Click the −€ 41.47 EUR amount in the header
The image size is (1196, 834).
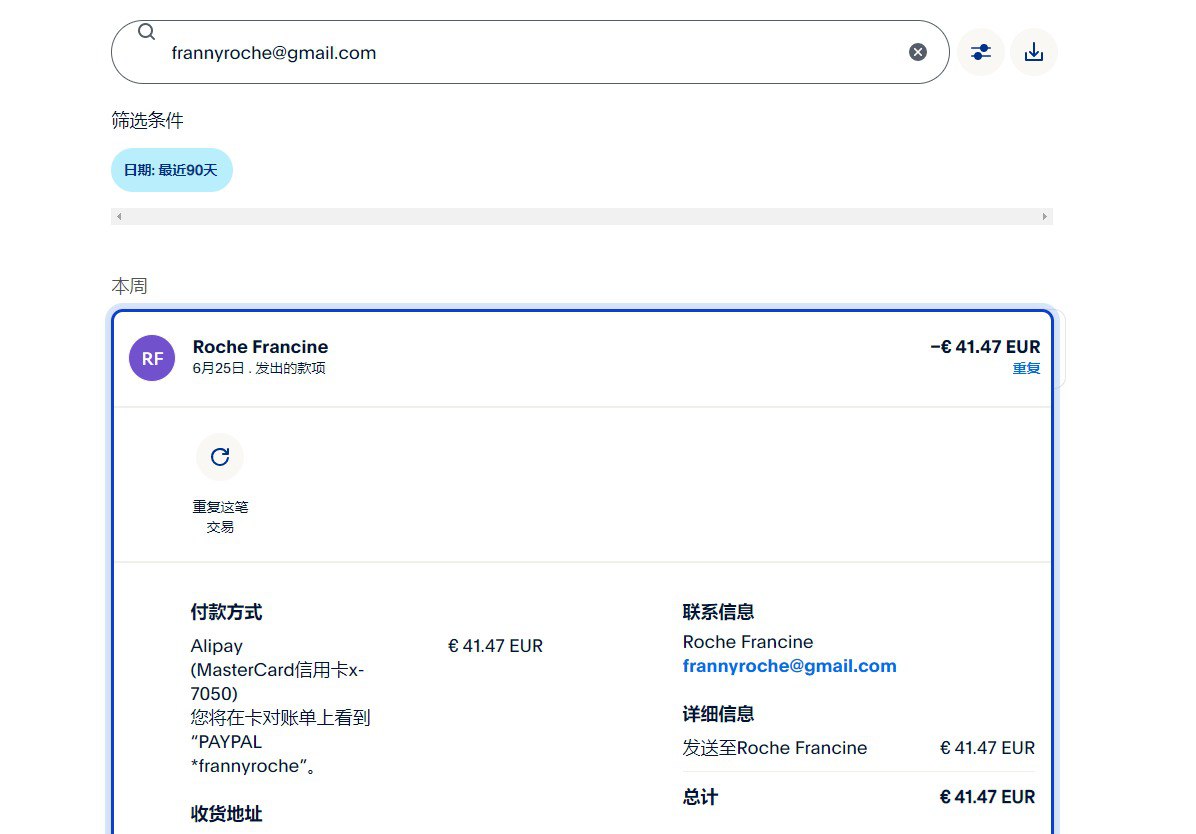984,347
